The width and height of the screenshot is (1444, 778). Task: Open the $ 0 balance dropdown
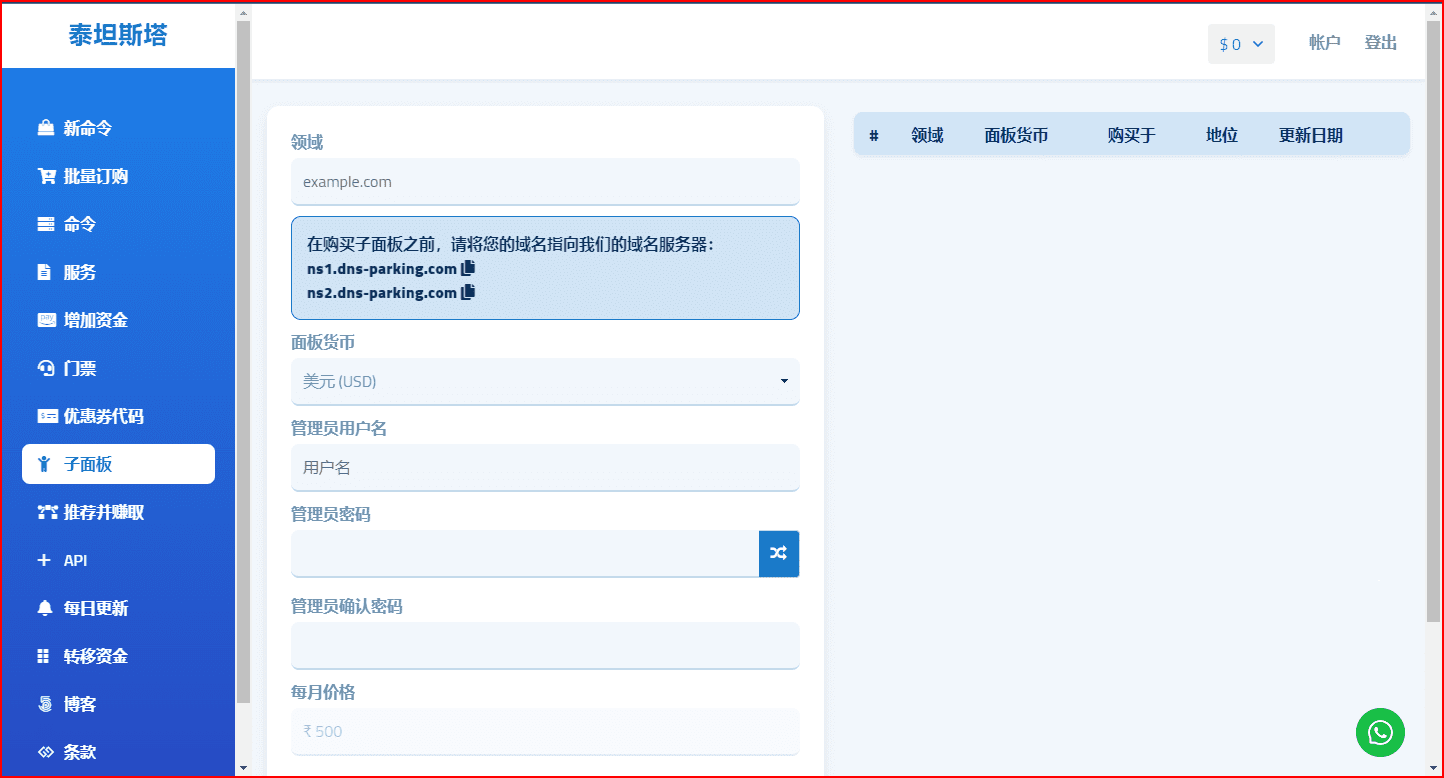(x=1241, y=44)
